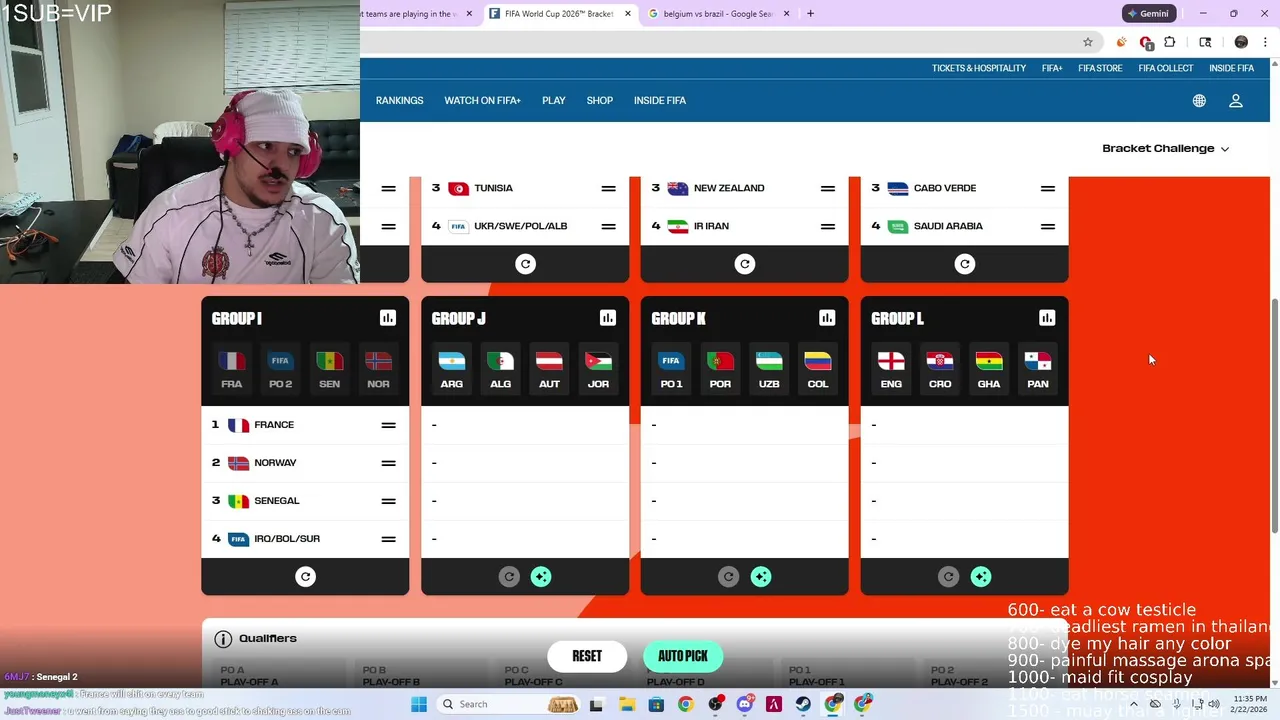This screenshot has width=1280, height=720.
Task: Click Tunisia row reorder handle
Action: pos(608,188)
